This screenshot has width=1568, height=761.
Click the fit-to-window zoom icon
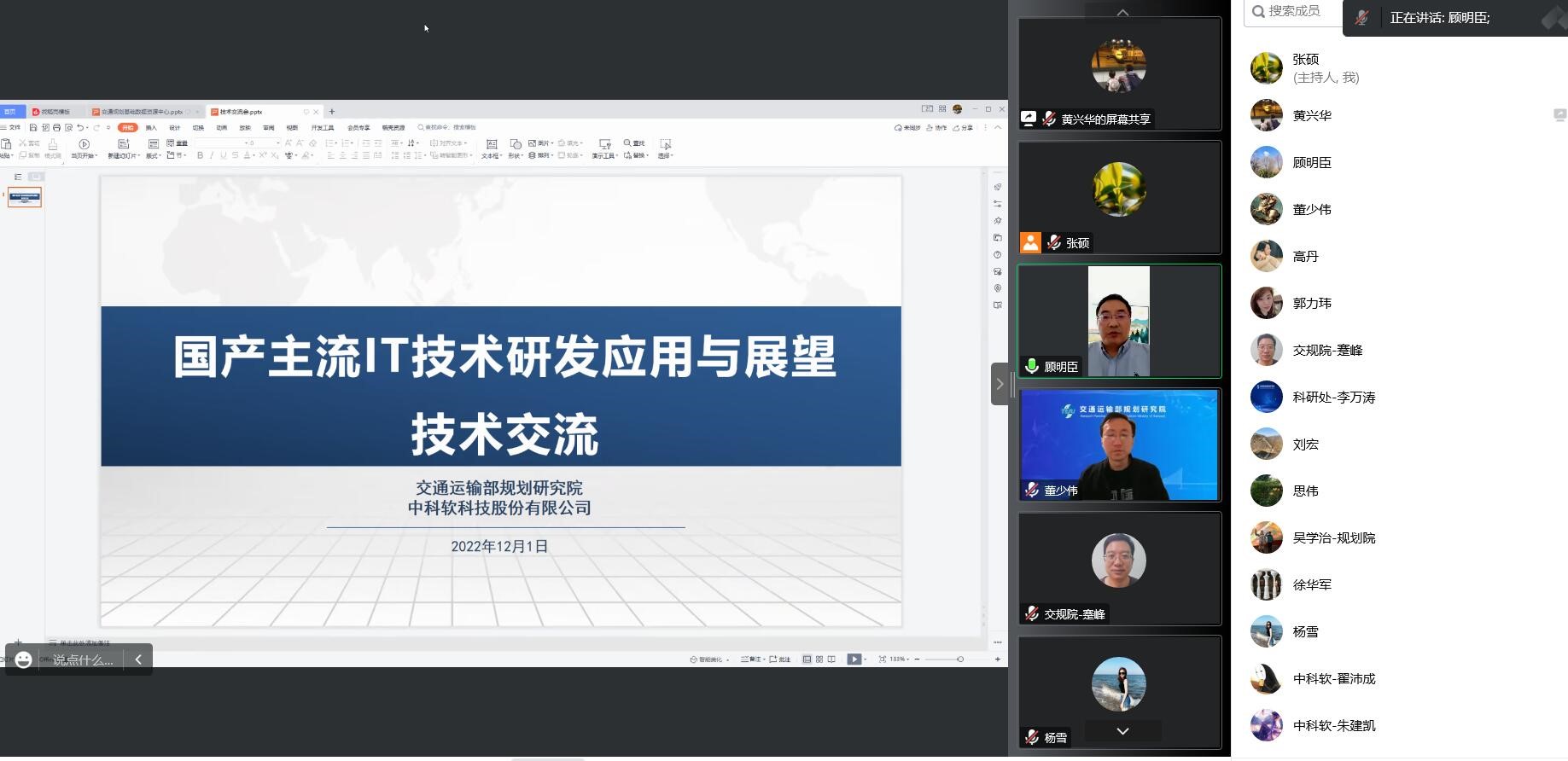coord(882,659)
